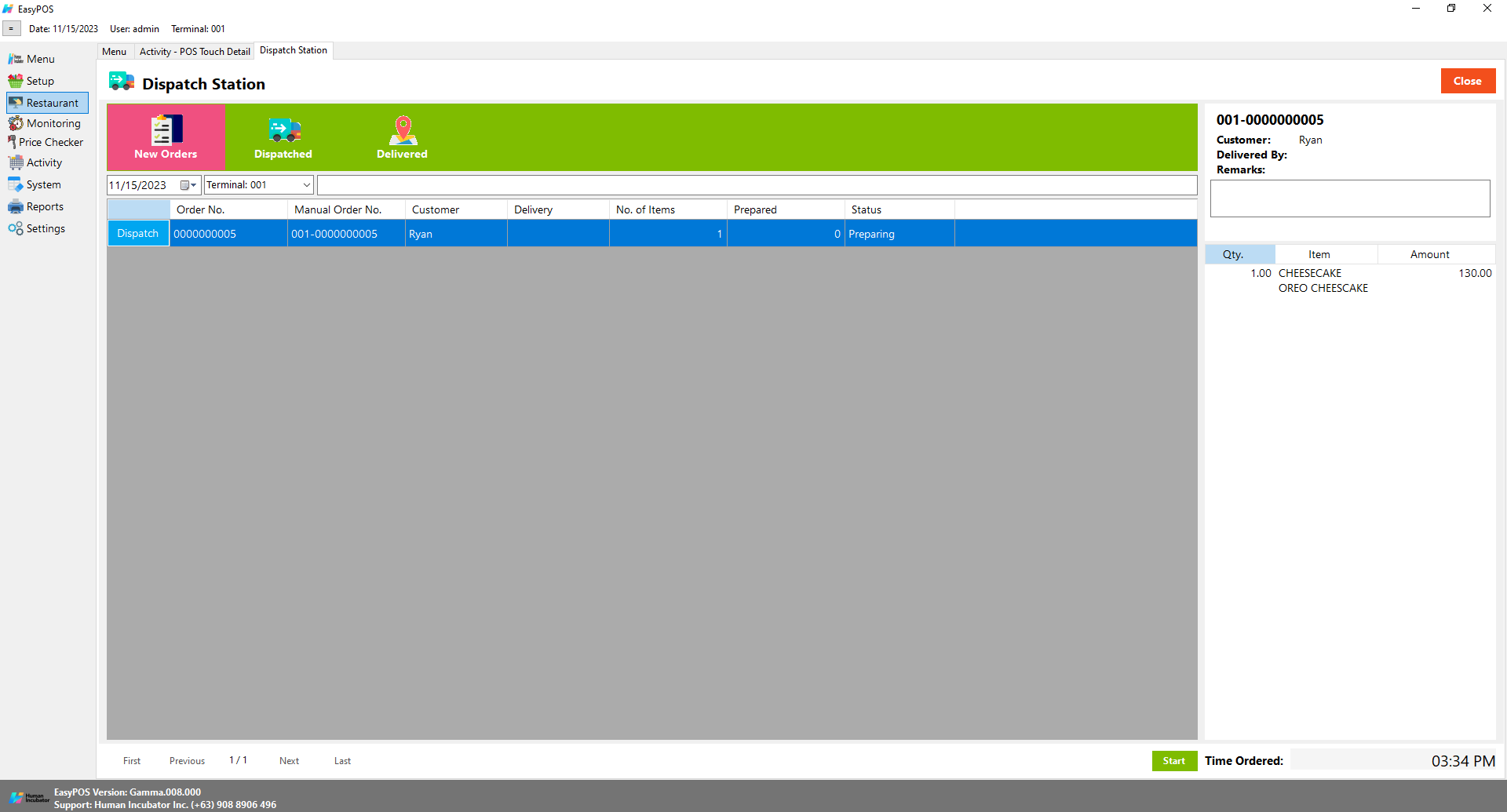Go to Next page
The width and height of the screenshot is (1507, 812).
pos(289,761)
